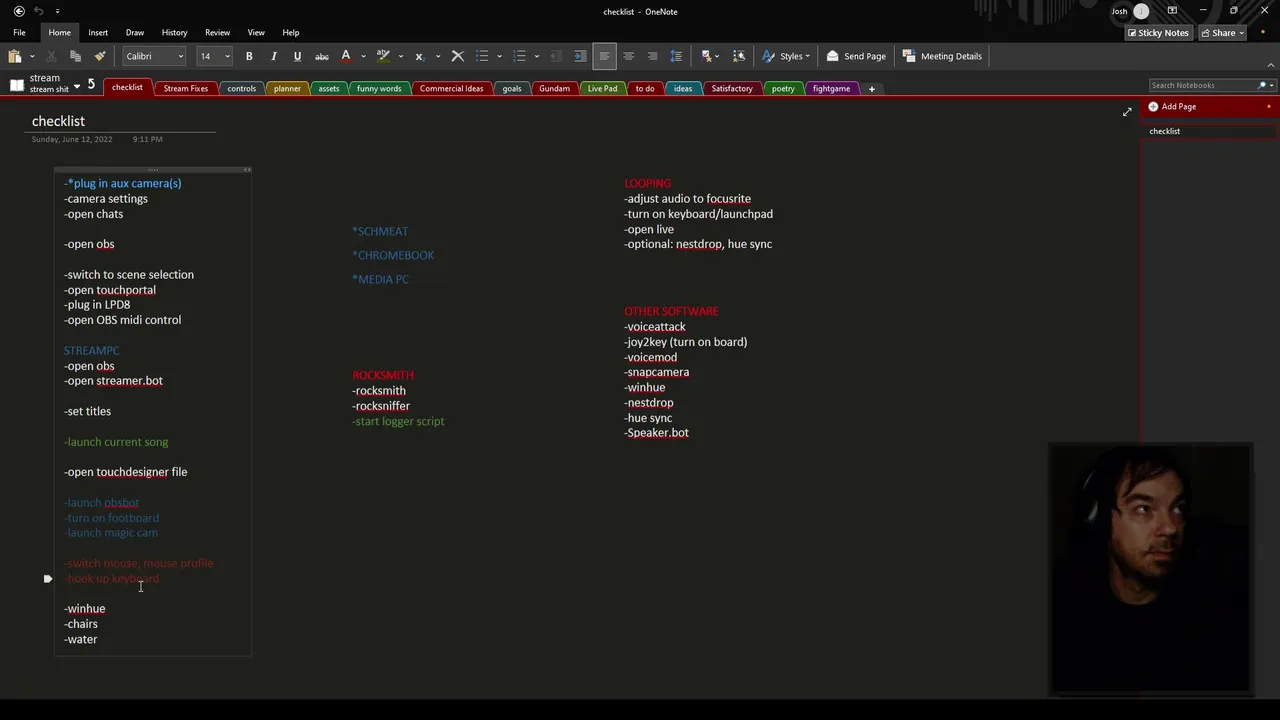Screen dimensions: 1280x720
Task: Click the Meeting Details icon
Action: (x=908, y=56)
